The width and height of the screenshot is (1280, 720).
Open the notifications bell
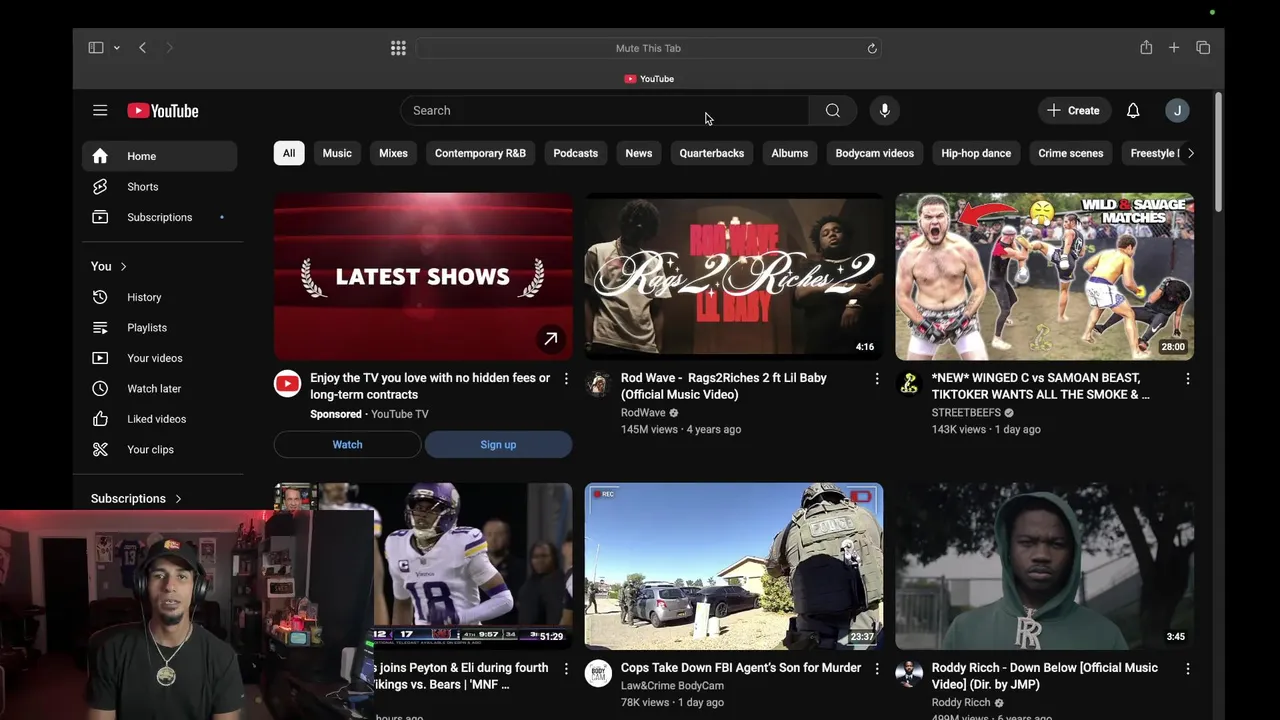tap(1133, 110)
